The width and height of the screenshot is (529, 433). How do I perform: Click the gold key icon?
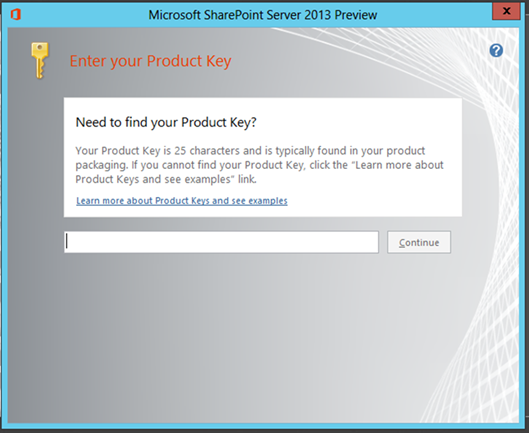point(39,60)
